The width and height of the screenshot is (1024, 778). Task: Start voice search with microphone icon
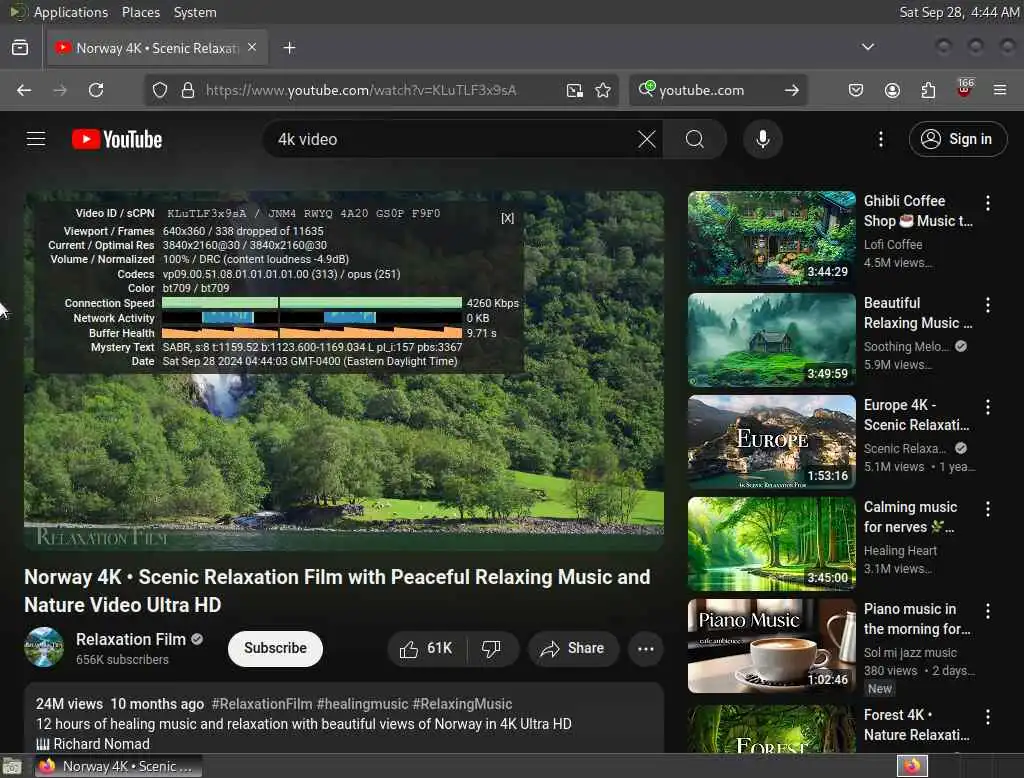(x=763, y=139)
